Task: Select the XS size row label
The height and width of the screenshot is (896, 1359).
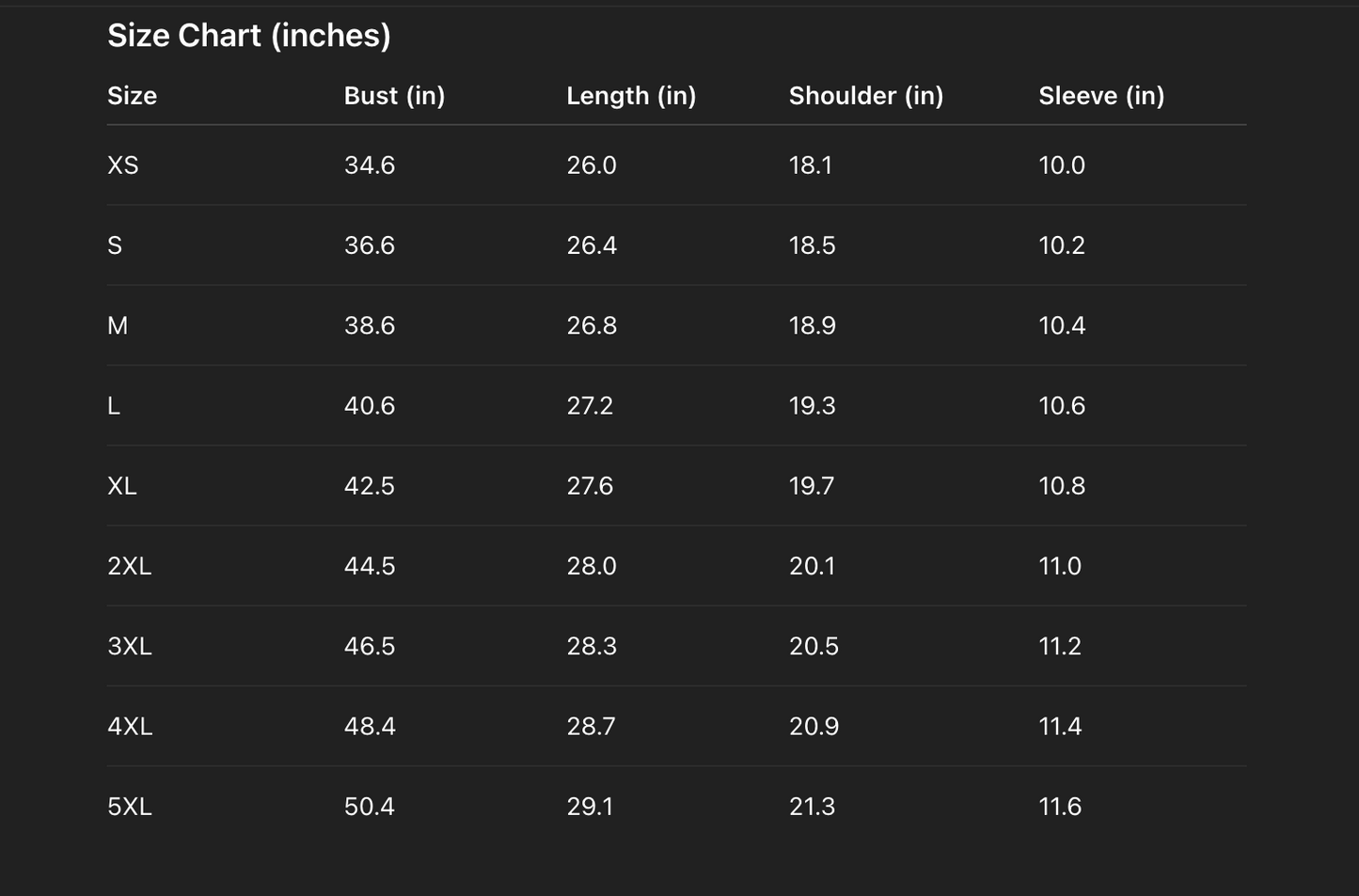Action: click(123, 165)
